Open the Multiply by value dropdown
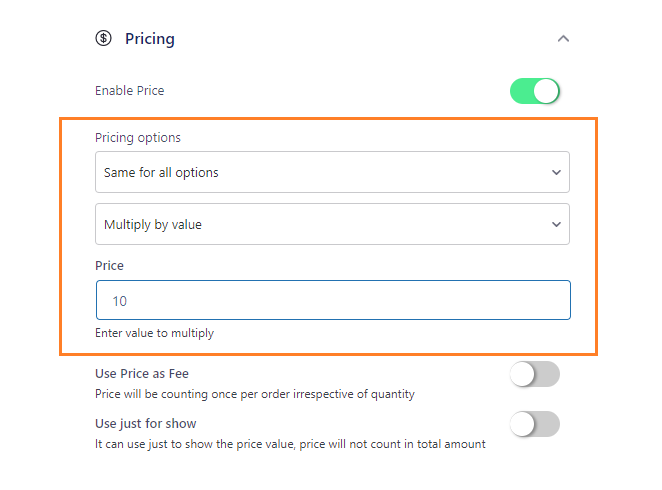662x490 pixels. click(332, 224)
